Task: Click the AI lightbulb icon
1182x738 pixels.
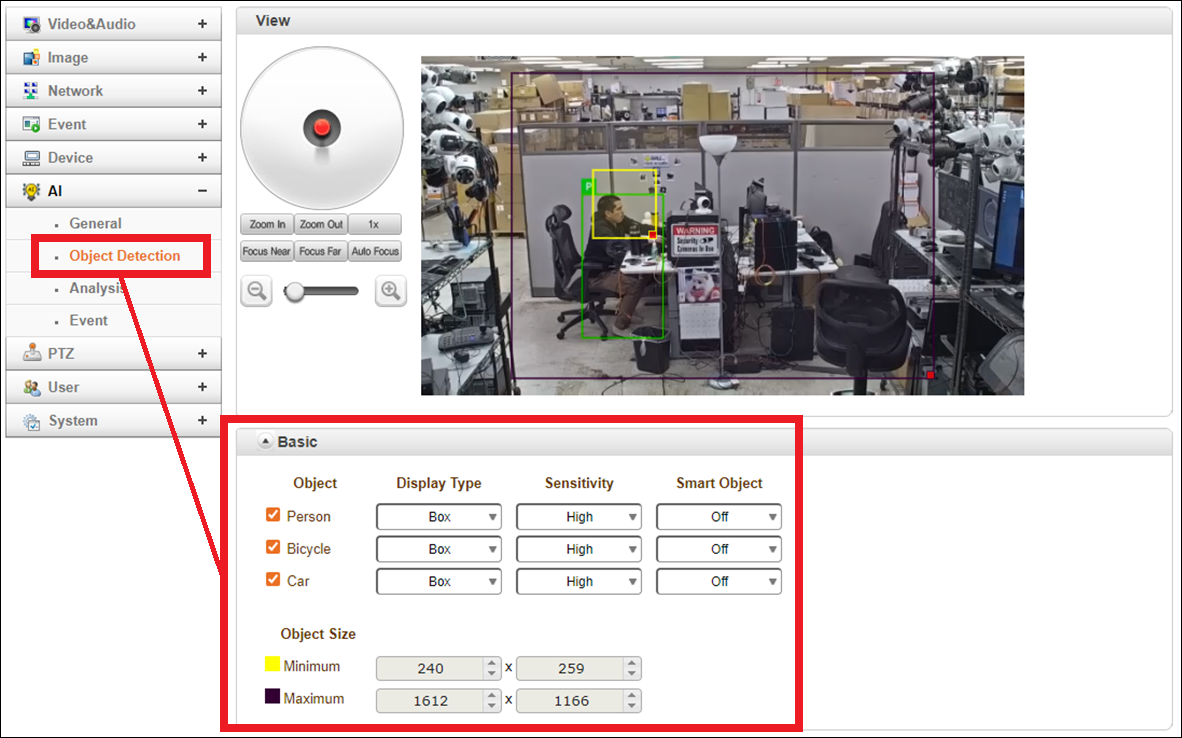Action: pos(31,191)
